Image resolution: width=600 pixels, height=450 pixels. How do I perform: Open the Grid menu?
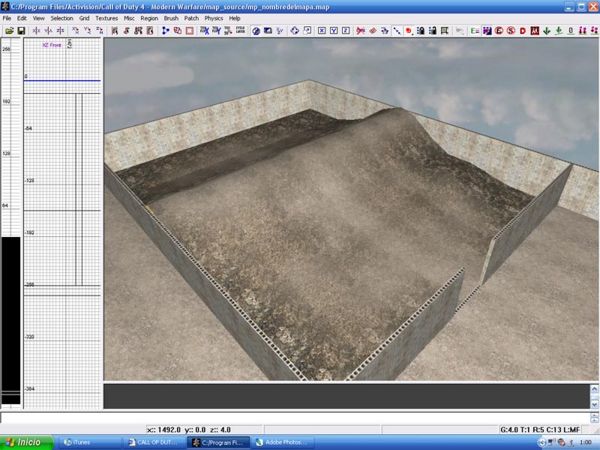[84, 18]
